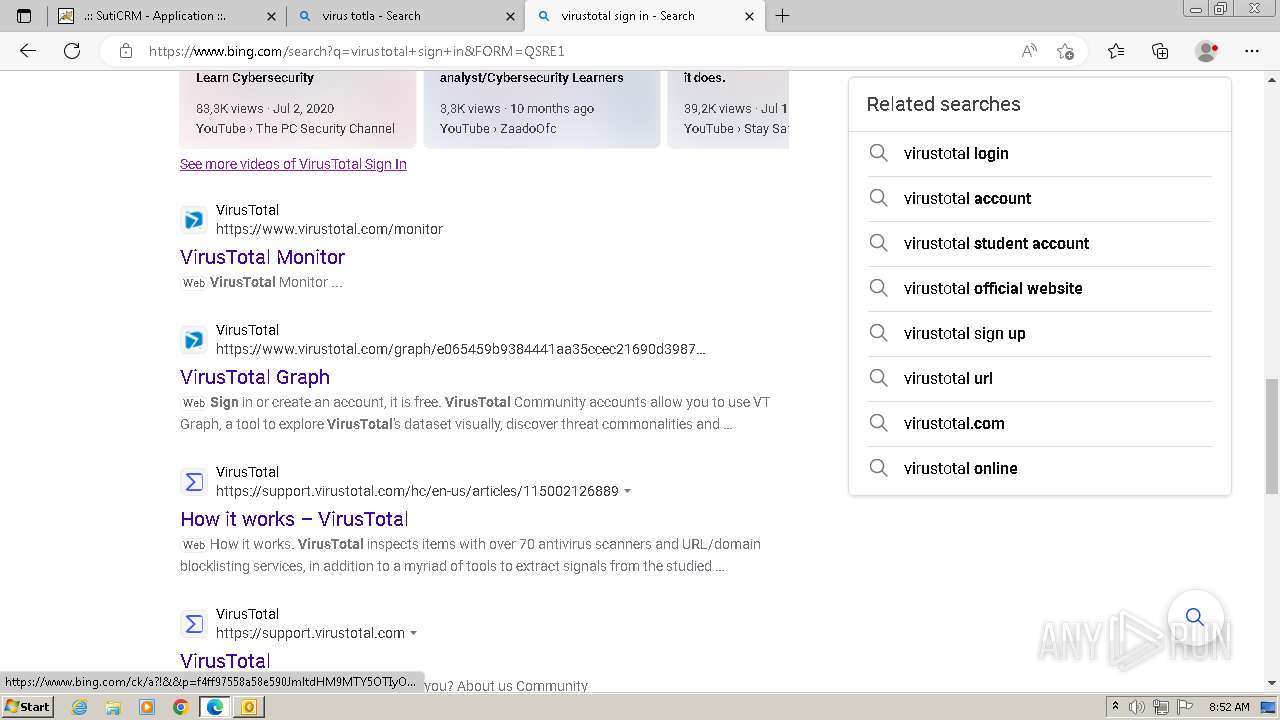Screen dimensions: 1280x720
Task: Click the VirusTotal Monitor result favicon
Action: pyautogui.click(x=194, y=219)
